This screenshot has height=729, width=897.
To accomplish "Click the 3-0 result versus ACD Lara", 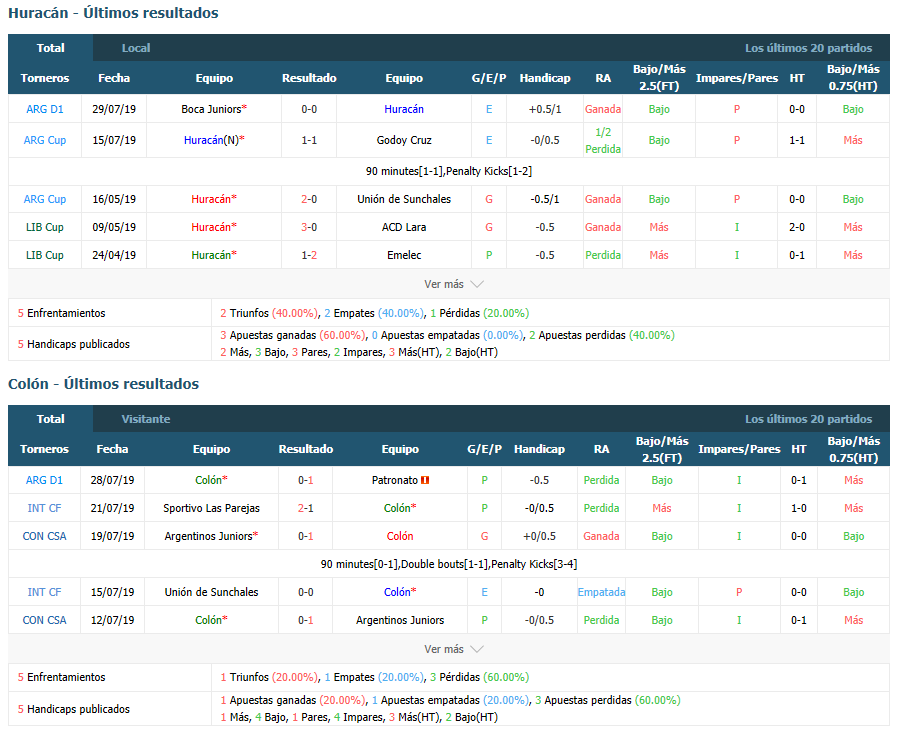I will 309,227.
